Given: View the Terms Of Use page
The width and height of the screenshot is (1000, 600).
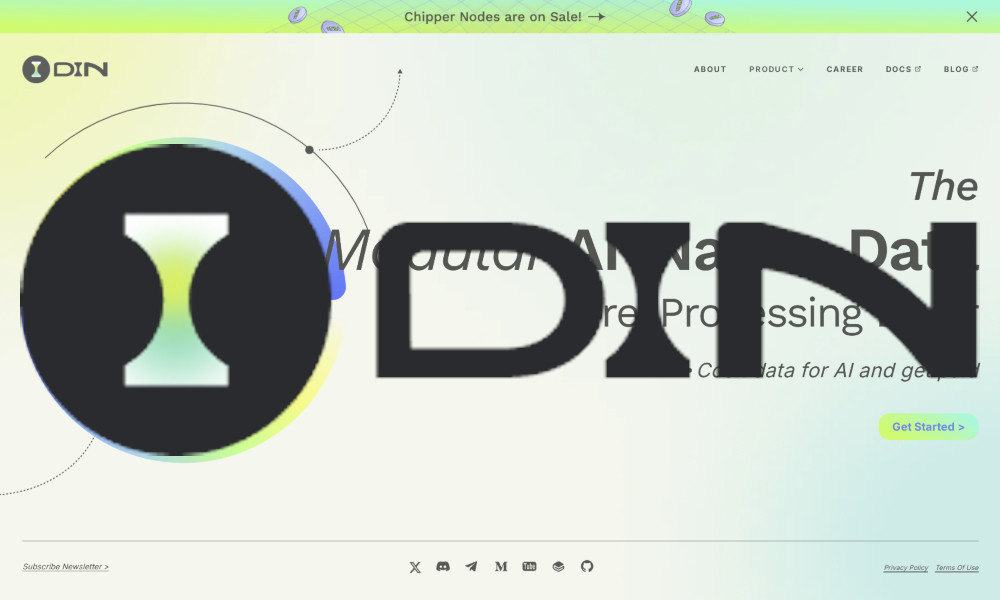Looking at the screenshot, I should click(957, 568).
